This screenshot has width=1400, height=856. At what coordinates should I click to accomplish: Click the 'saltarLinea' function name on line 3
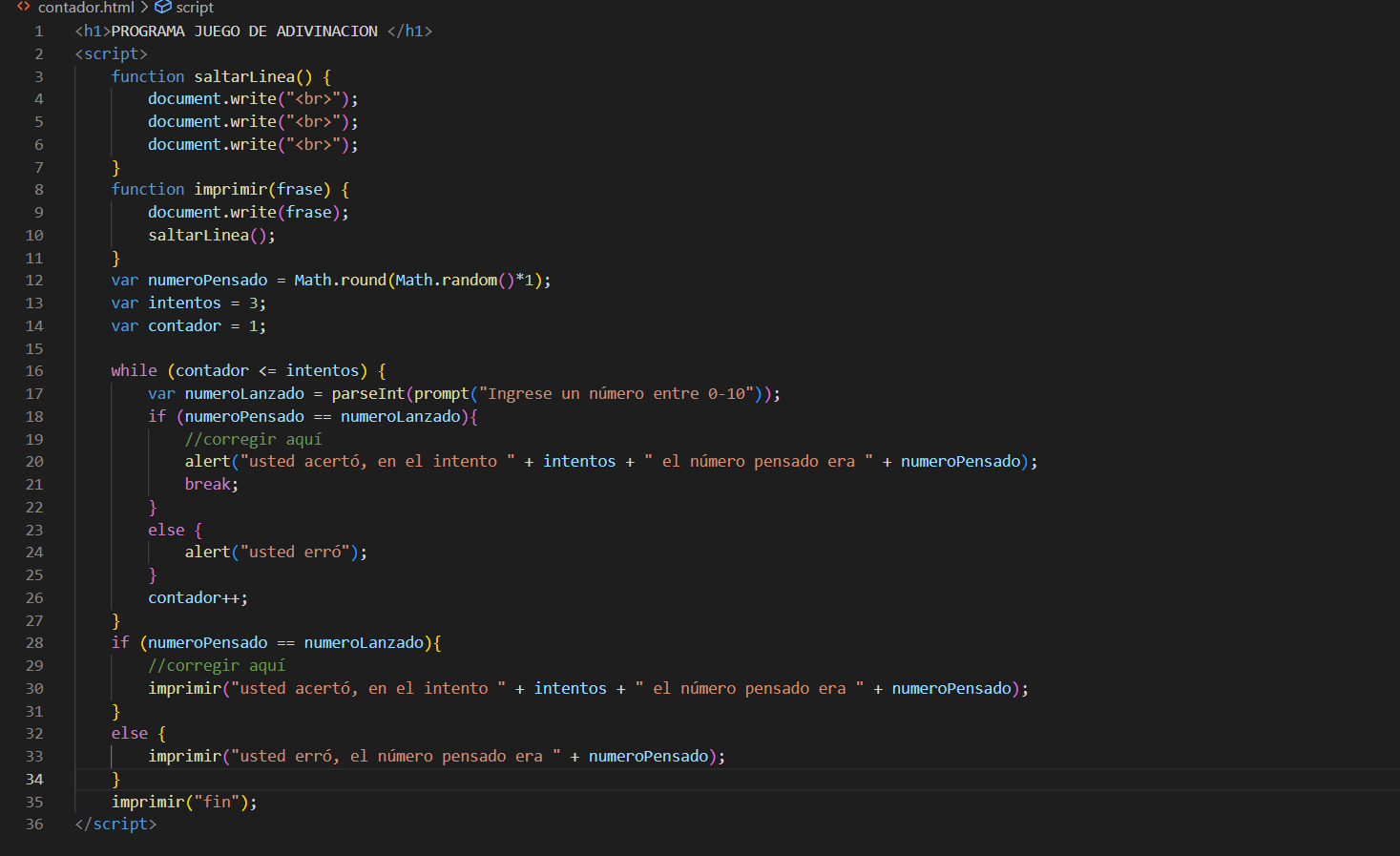tap(244, 76)
